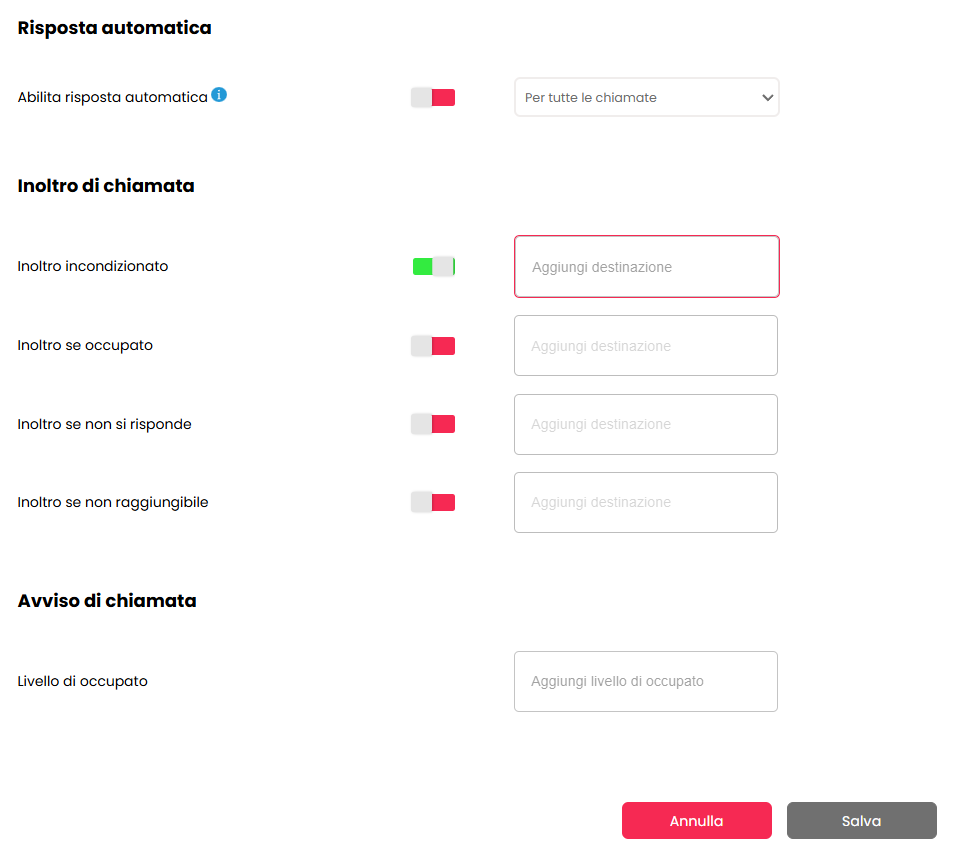Image resolution: width=953 pixels, height=847 pixels.
Task: Click the Salva button
Action: [861, 820]
